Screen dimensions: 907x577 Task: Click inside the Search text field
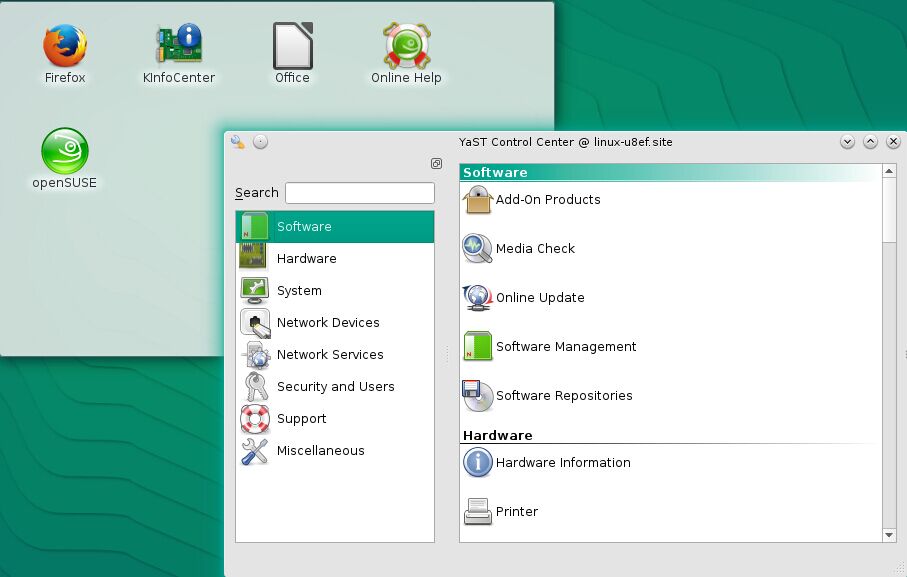point(360,193)
